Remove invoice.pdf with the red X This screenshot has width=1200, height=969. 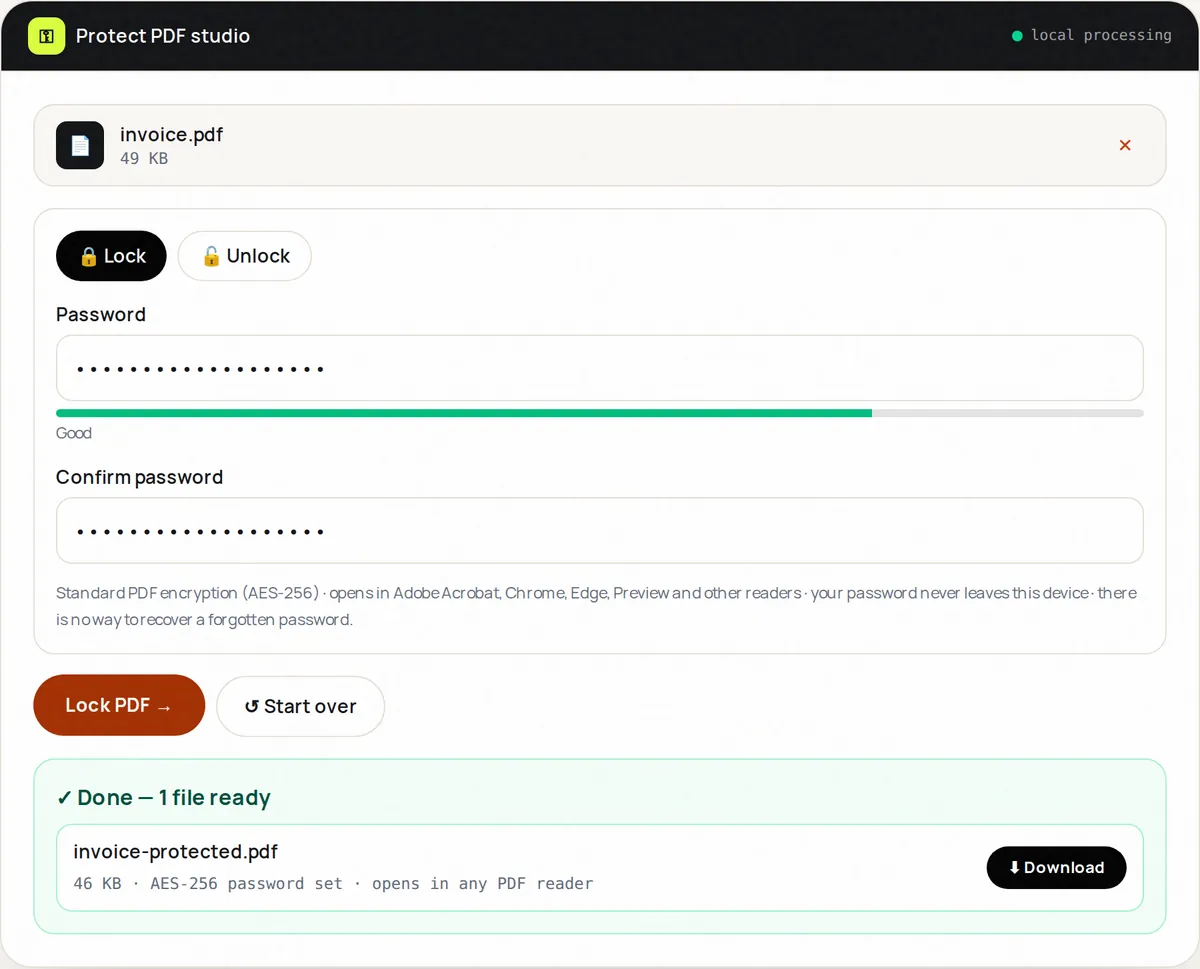pyautogui.click(x=1125, y=145)
